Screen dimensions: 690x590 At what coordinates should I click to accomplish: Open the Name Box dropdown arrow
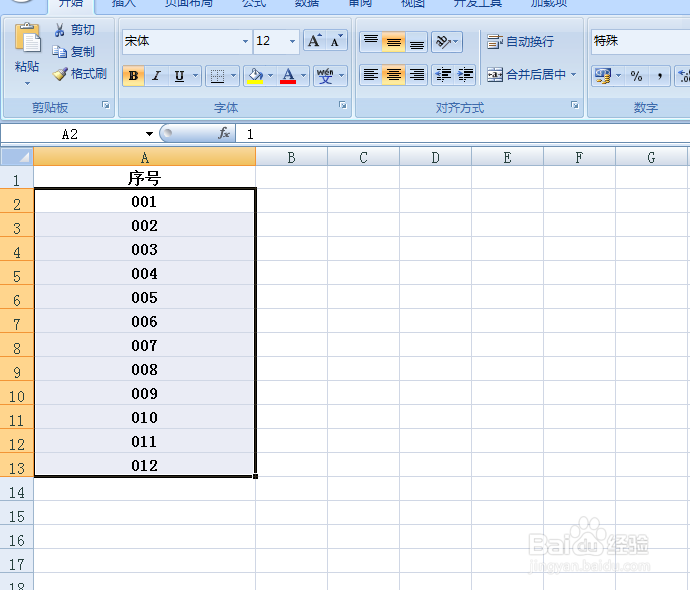[149, 134]
